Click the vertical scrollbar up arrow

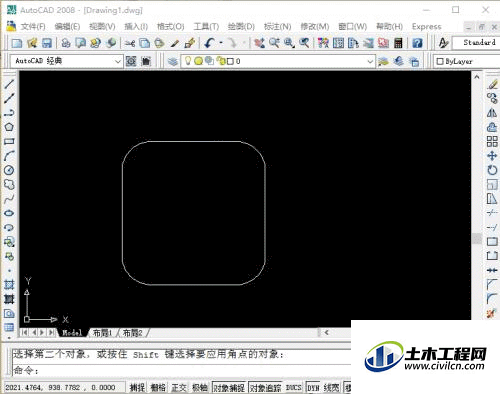tap(477, 77)
